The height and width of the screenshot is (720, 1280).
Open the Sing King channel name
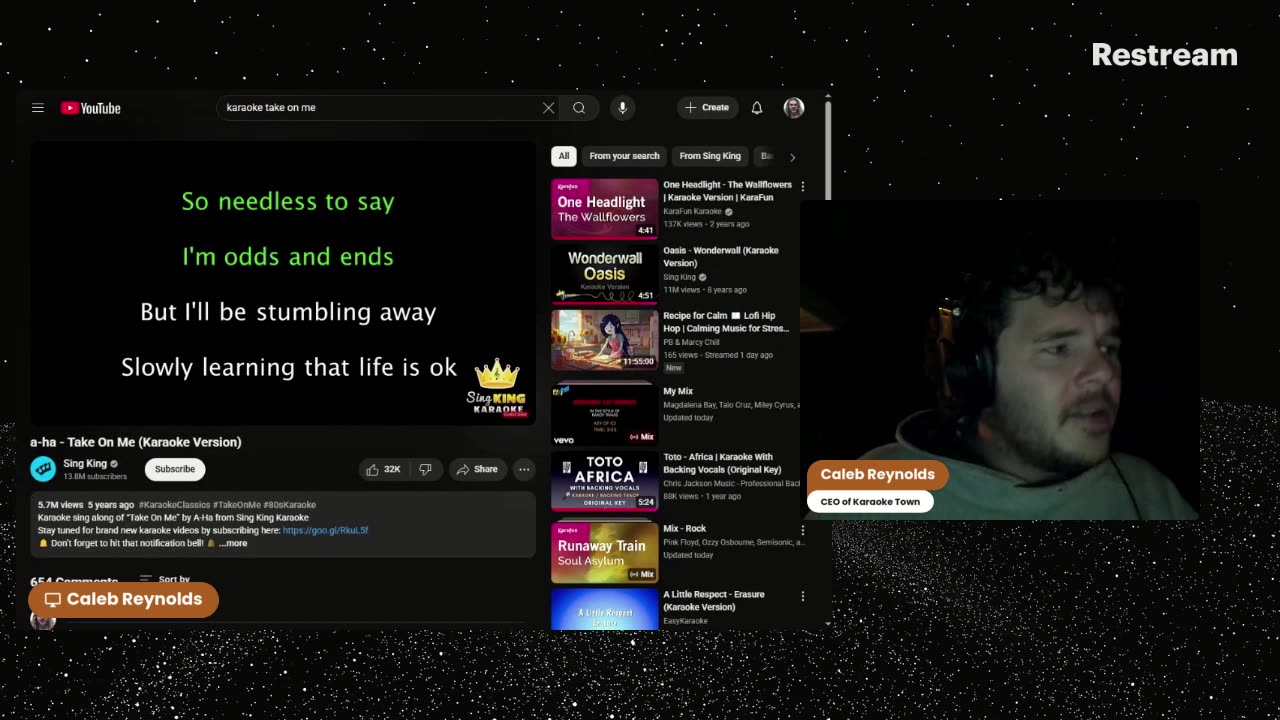(x=85, y=464)
